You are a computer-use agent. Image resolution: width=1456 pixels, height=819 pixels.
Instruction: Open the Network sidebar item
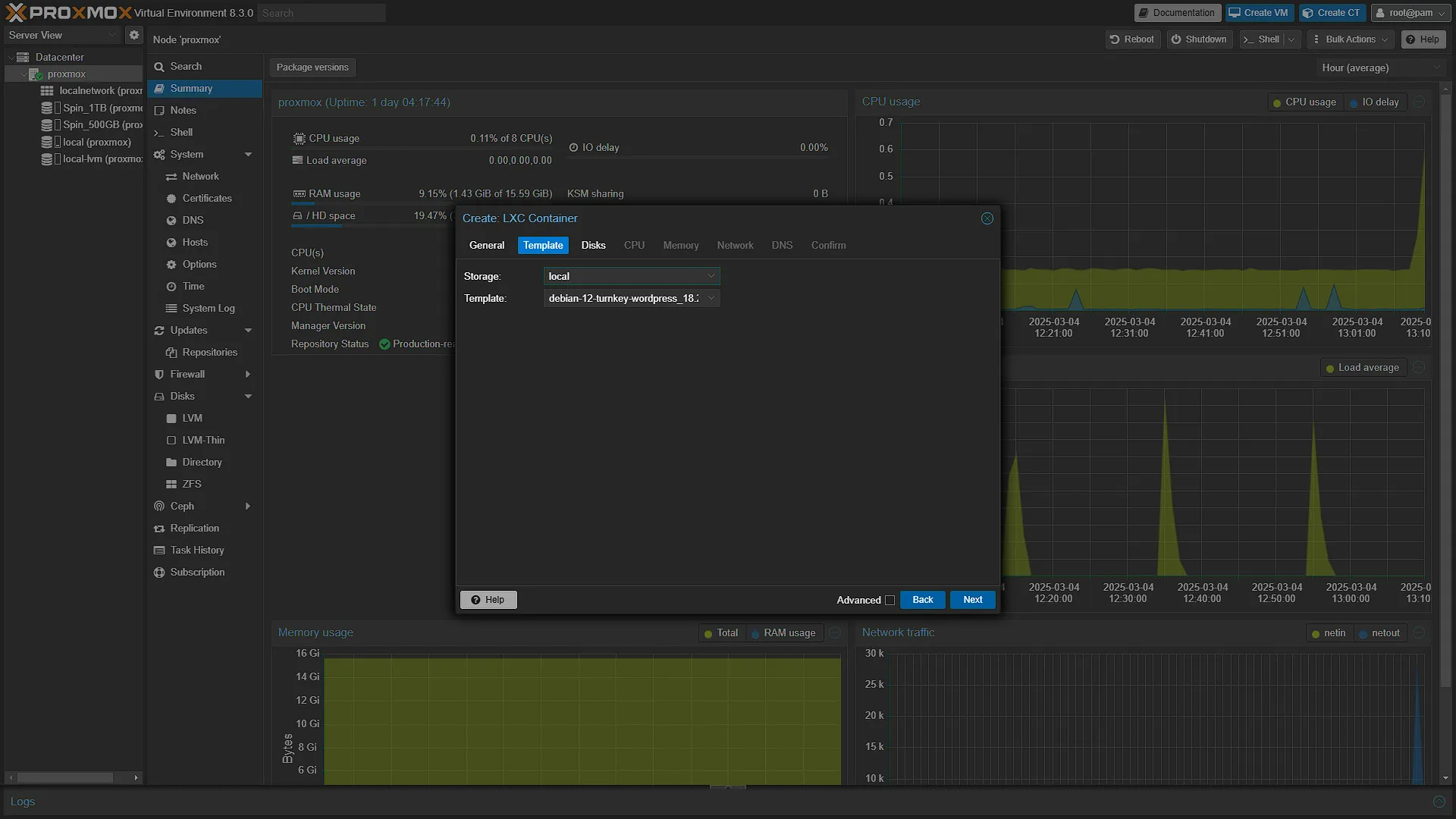pyautogui.click(x=200, y=176)
